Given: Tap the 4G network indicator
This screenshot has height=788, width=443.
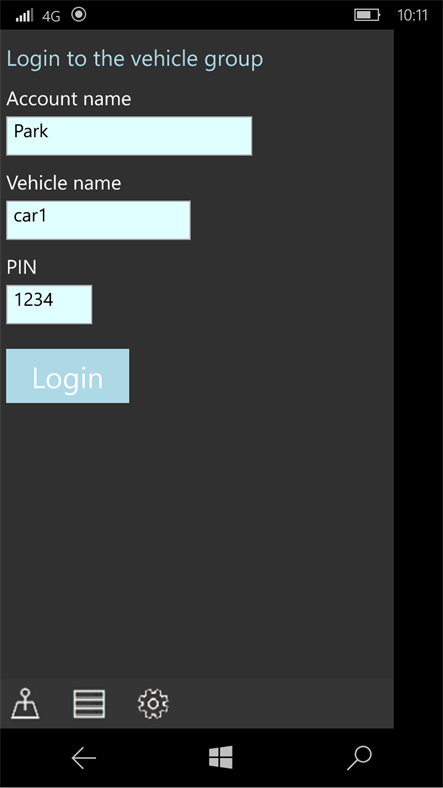Looking at the screenshot, I should click(51, 16).
